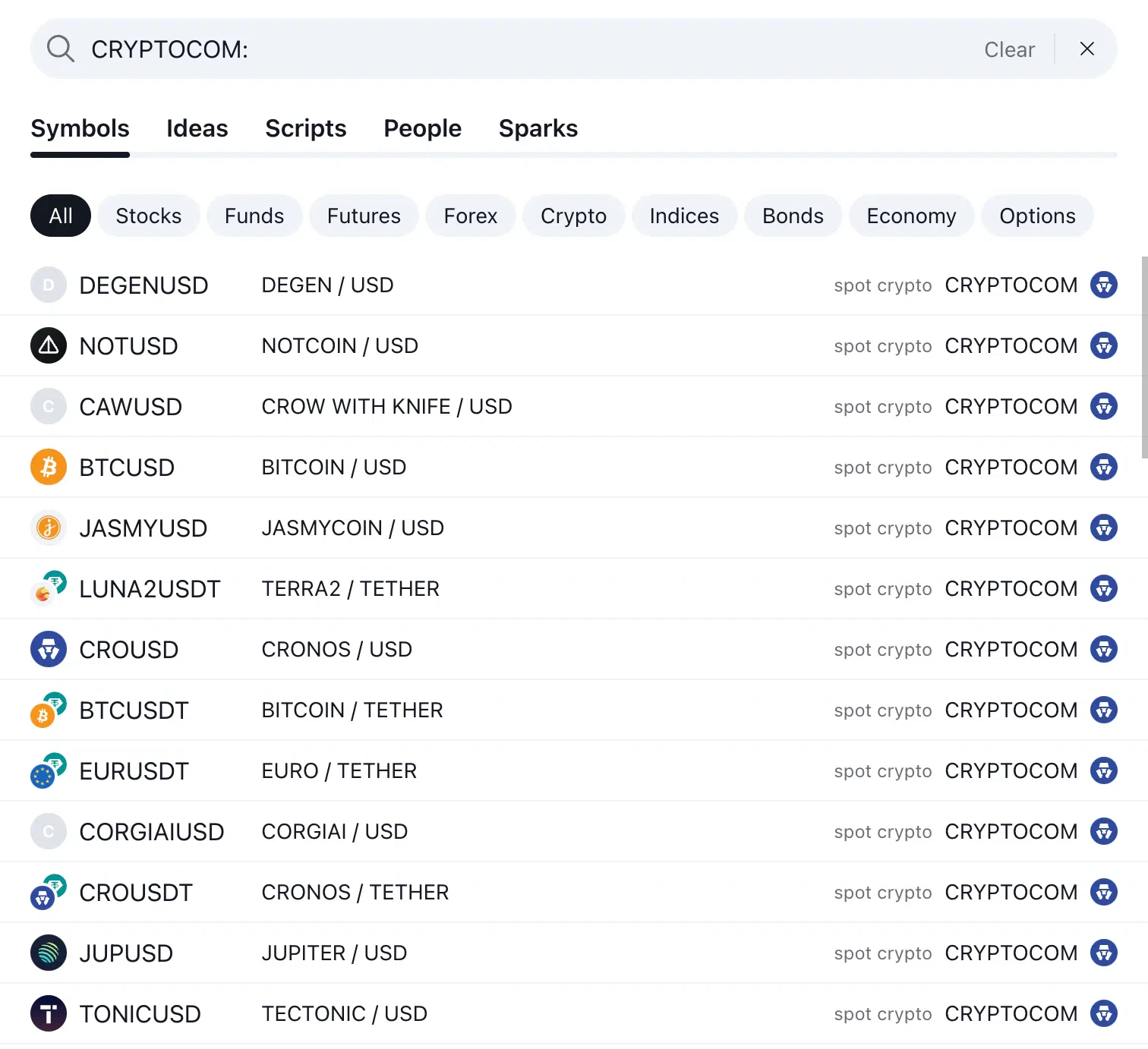Click the CROUSDT Cronos-Tether pair icon
Viewport: 1148px width, 1049px height.
pyautogui.click(x=49, y=892)
